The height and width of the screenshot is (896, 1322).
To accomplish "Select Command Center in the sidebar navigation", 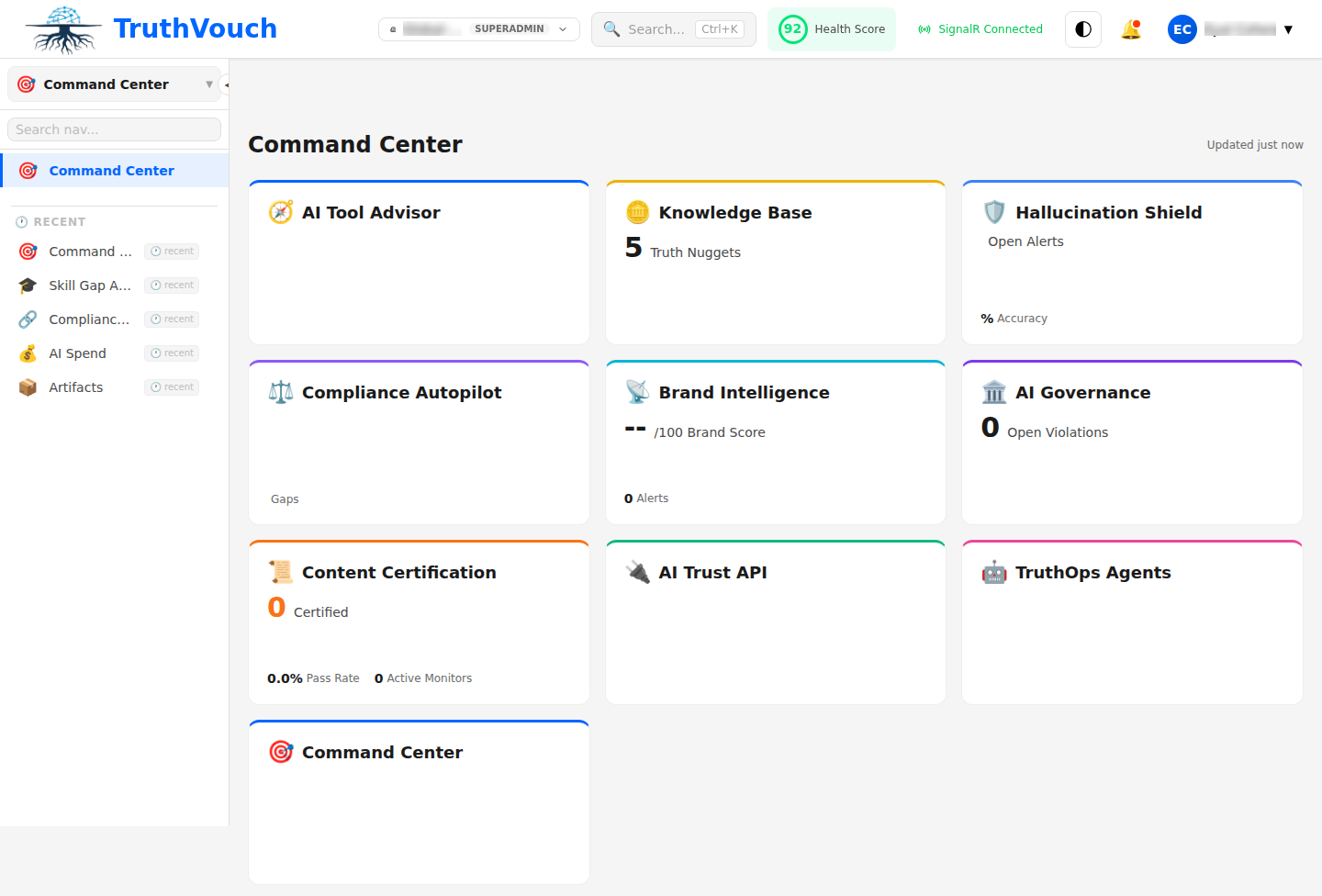I will (x=111, y=170).
